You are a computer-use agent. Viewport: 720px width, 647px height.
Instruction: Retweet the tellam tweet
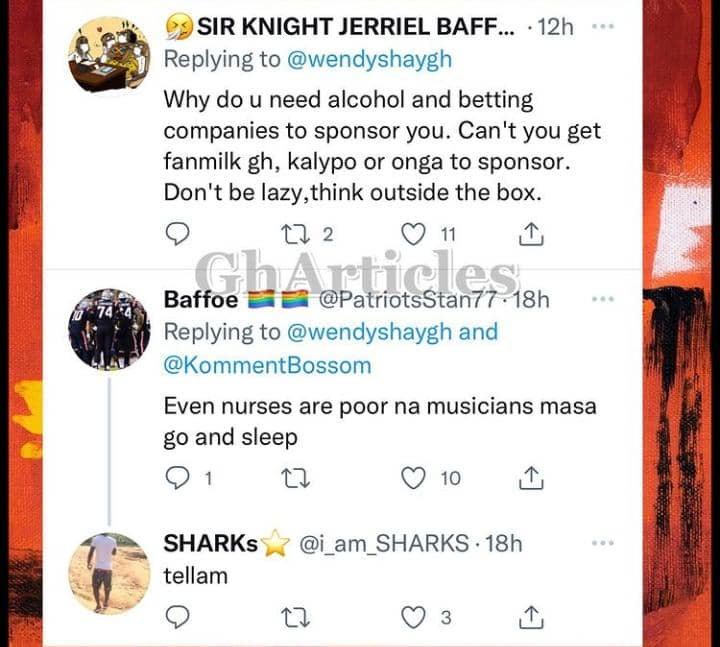[295, 618]
